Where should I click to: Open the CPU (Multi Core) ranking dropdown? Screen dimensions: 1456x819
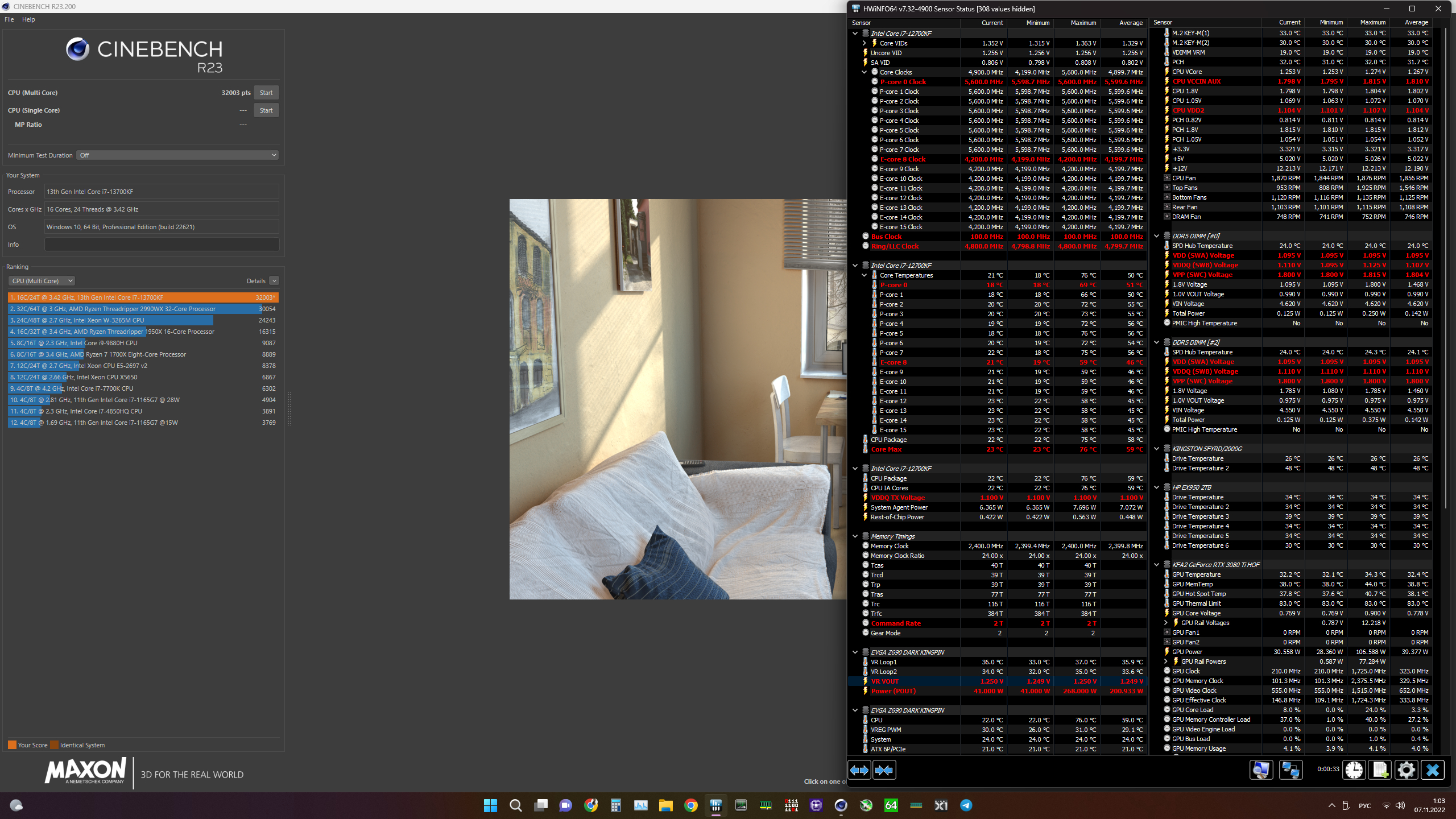(x=42, y=281)
